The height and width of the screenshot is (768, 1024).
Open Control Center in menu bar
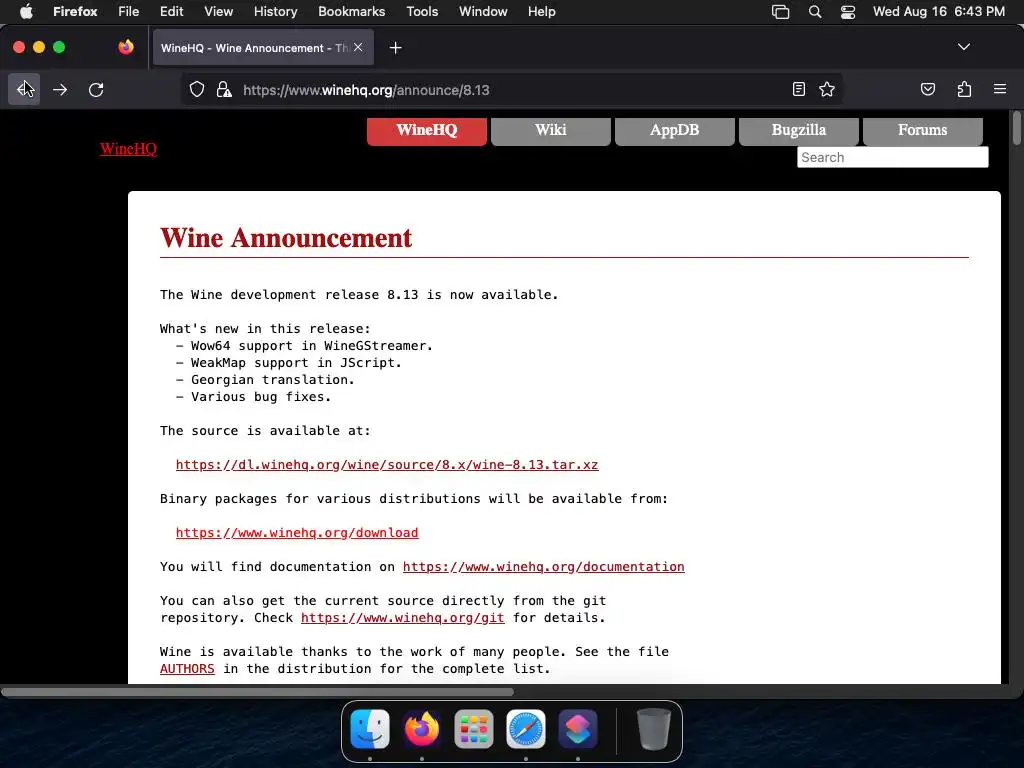coord(848,11)
